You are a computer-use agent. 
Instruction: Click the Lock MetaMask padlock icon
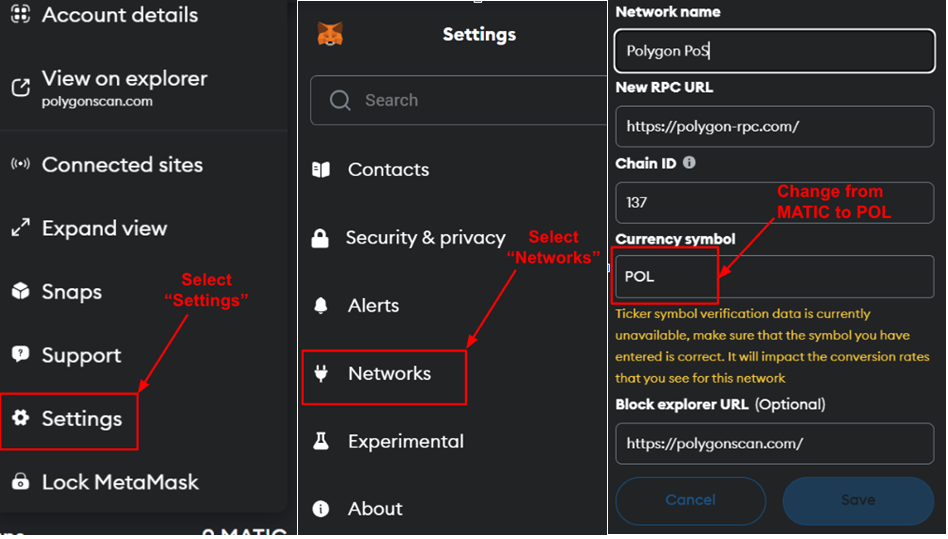[x=21, y=482]
